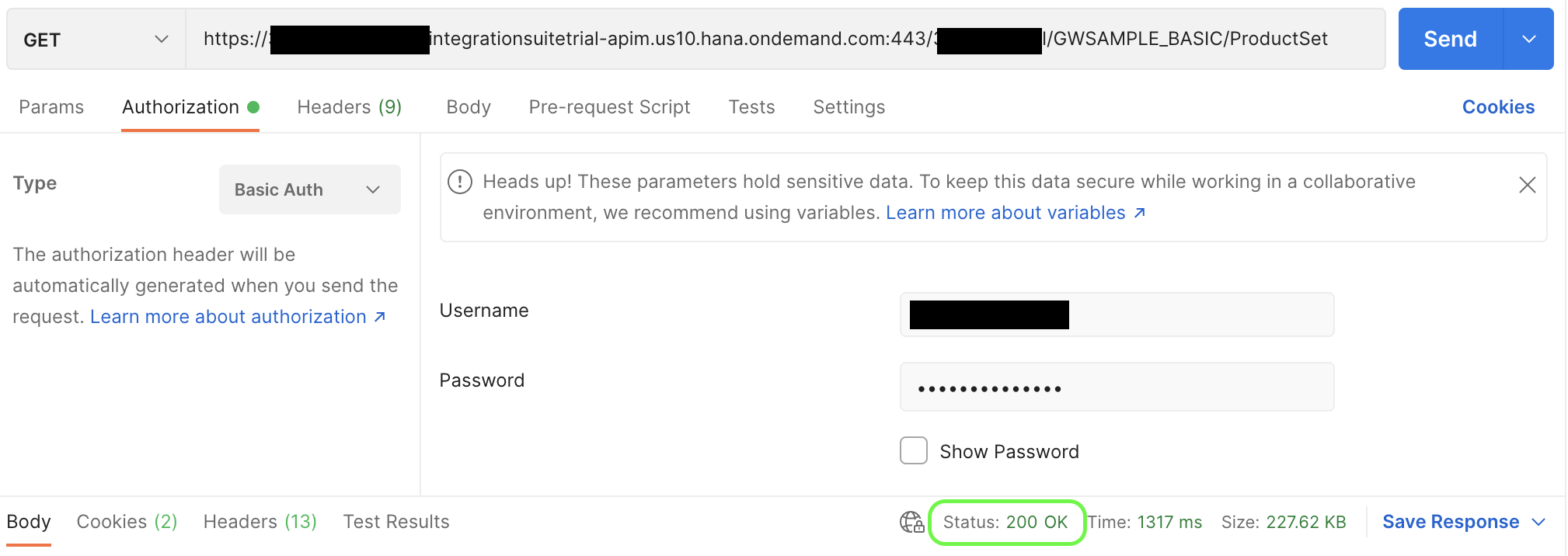Open the GET method dropdown
1568x556 pixels.
click(x=96, y=40)
